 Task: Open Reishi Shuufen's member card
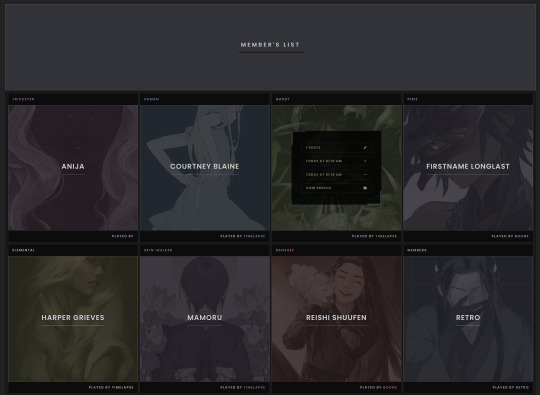click(336, 319)
